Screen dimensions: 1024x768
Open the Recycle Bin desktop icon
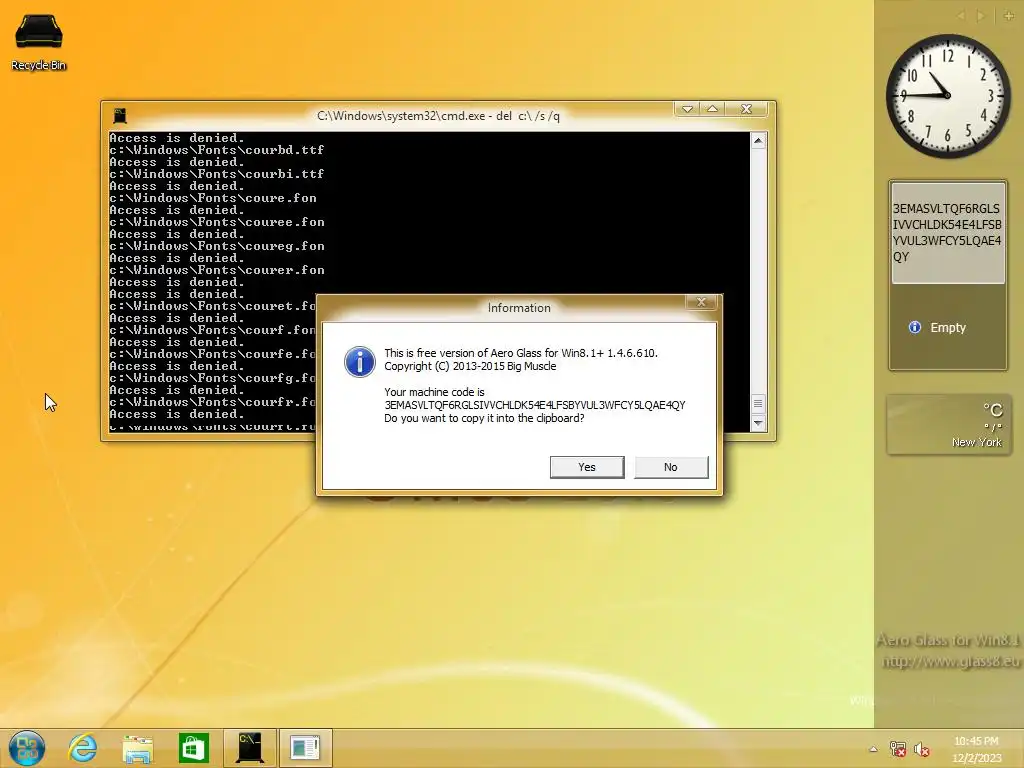pyautogui.click(x=39, y=40)
